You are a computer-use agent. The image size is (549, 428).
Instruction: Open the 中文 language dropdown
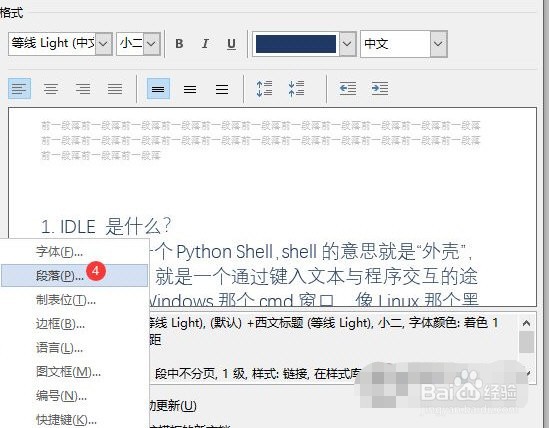click(438, 44)
